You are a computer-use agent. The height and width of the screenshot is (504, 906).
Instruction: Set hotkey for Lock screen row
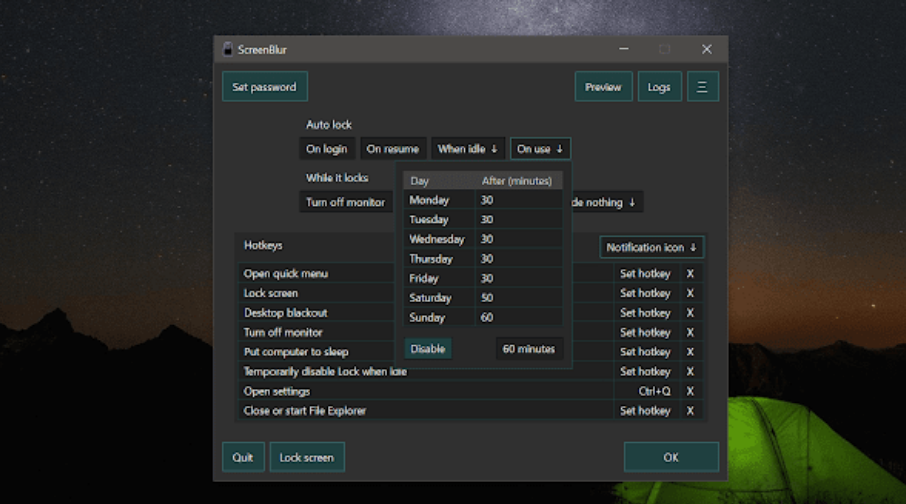pyautogui.click(x=645, y=293)
